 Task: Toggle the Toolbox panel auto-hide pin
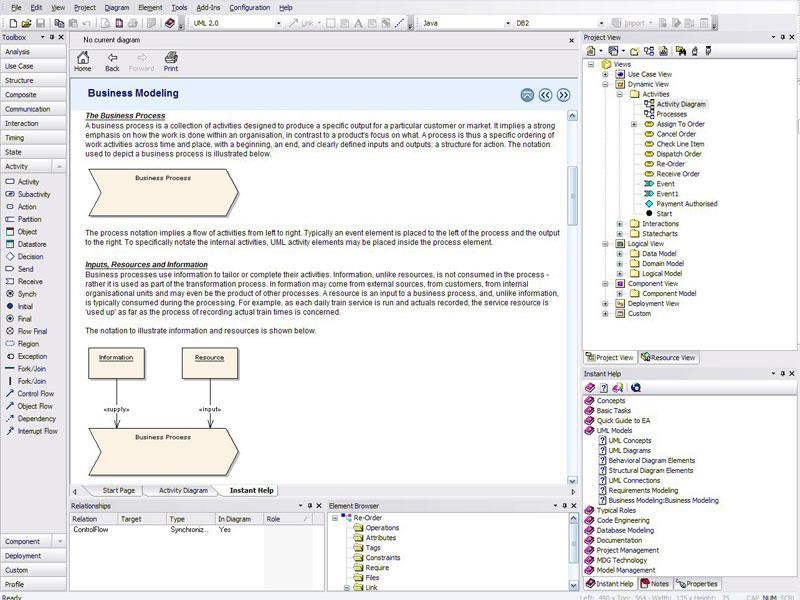point(52,37)
